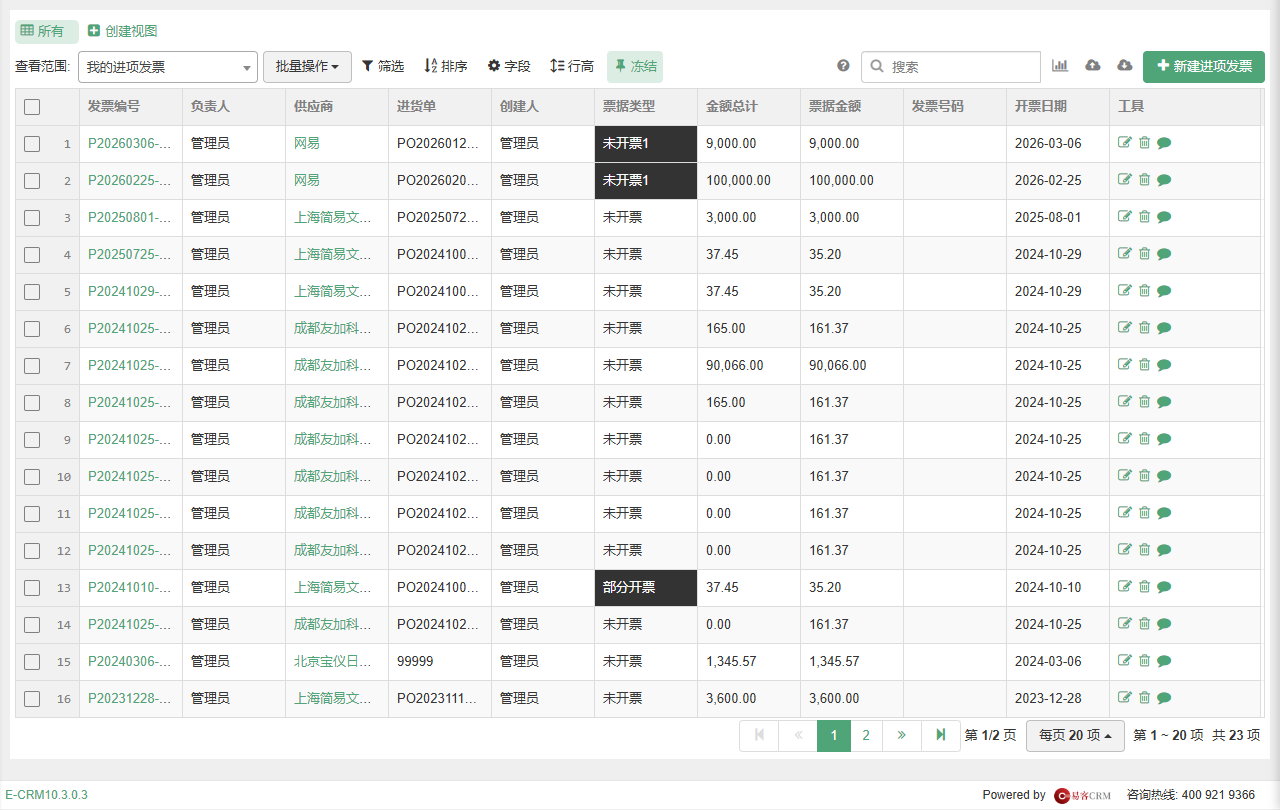Delete row 5 invoice P20241029
This screenshot has height=810, width=1280.
click(1144, 291)
